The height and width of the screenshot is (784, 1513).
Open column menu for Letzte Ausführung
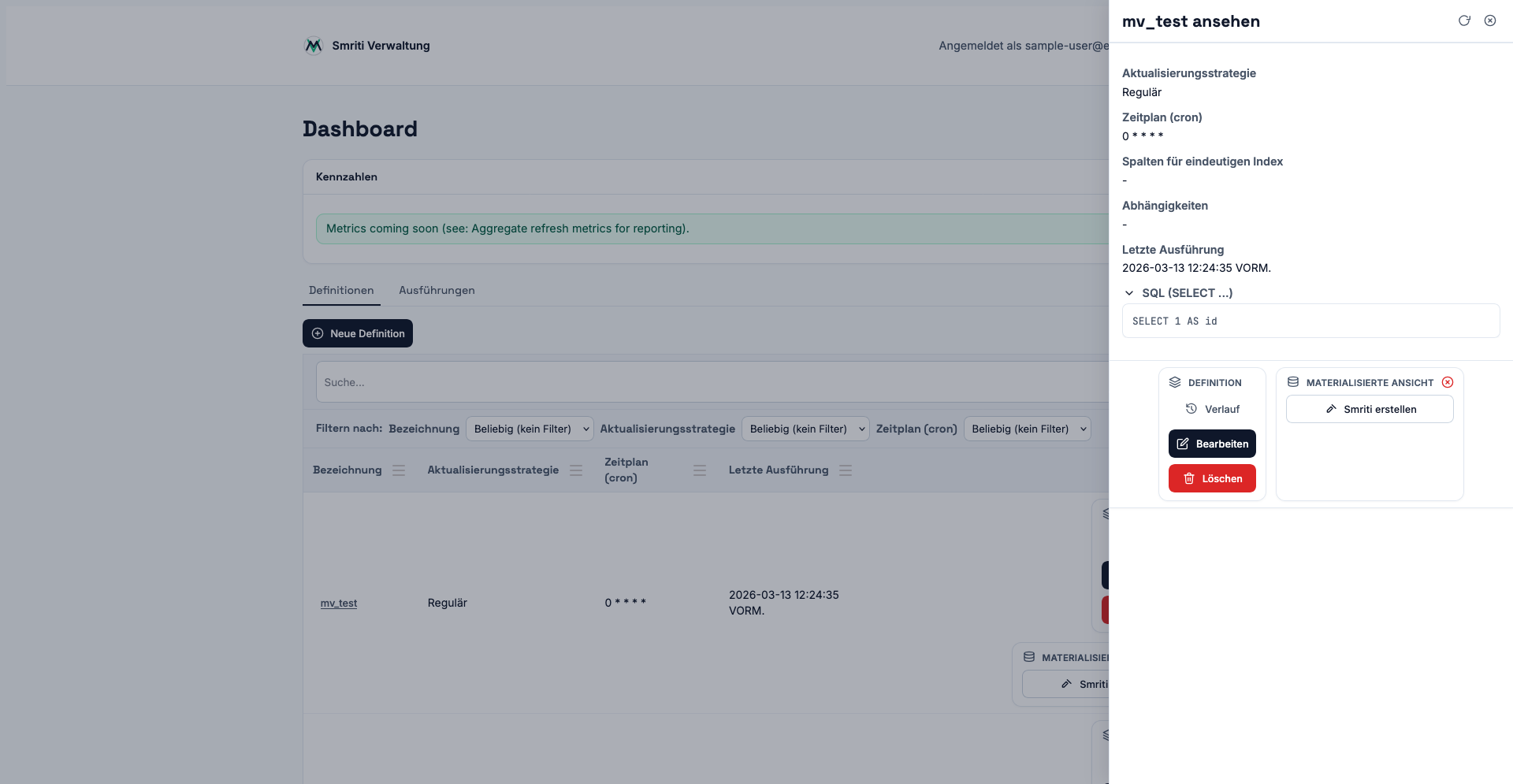click(x=846, y=470)
